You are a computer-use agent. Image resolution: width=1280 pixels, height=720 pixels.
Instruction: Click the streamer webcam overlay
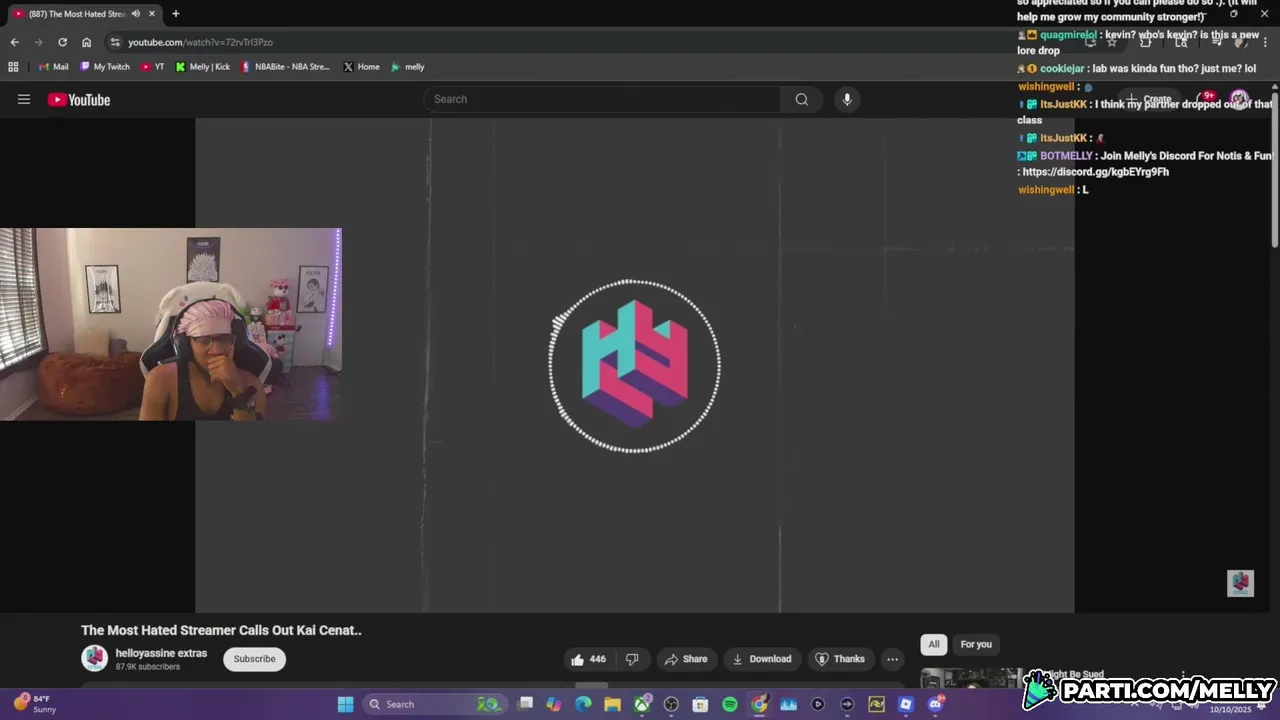tap(170, 324)
